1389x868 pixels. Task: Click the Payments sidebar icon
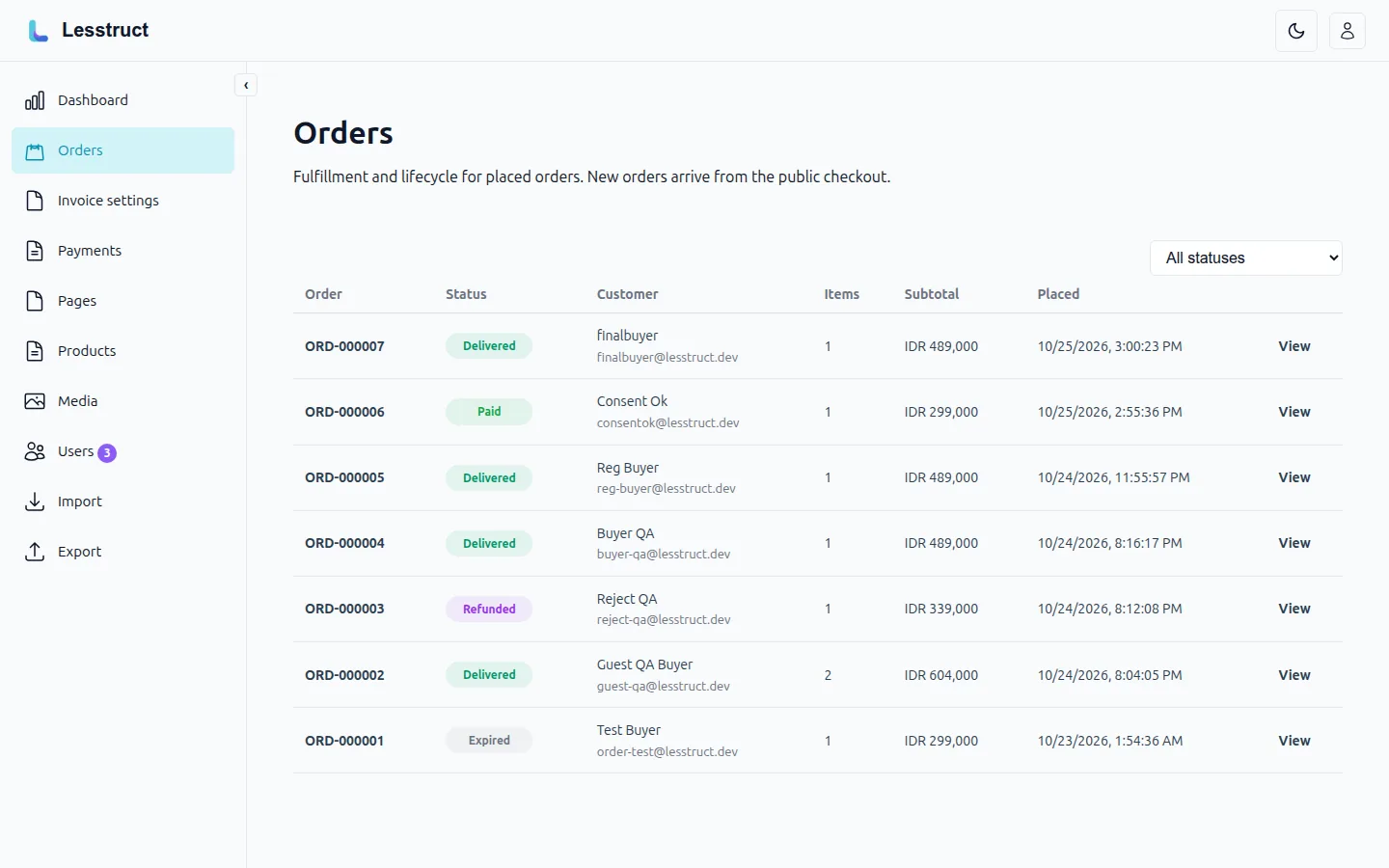[35, 251]
